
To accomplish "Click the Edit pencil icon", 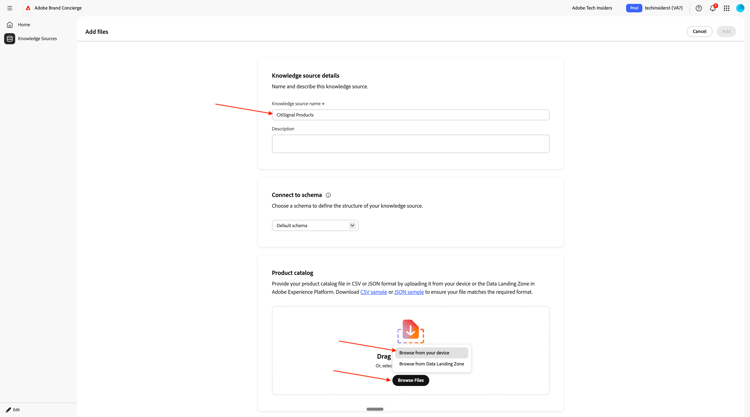I will pos(8,410).
